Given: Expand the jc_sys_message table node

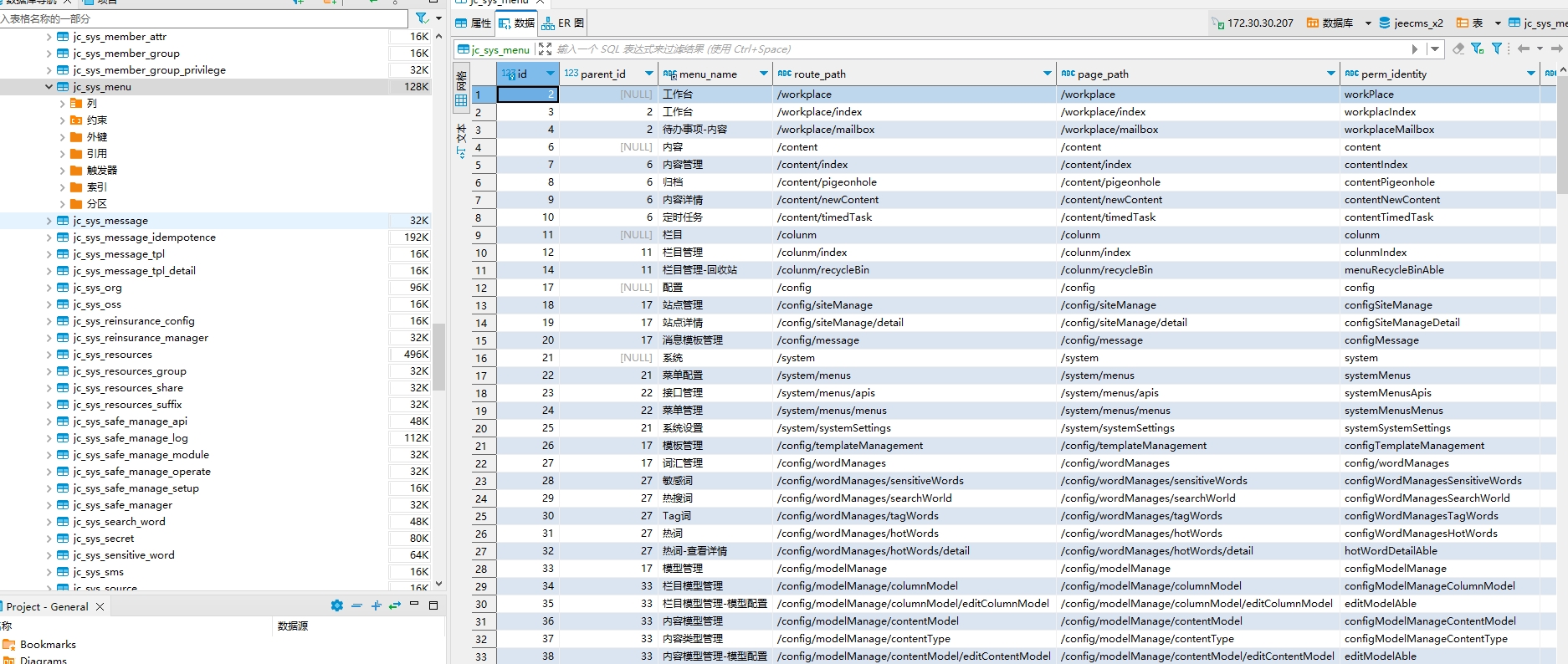Looking at the screenshot, I should [x=49, y=221].
